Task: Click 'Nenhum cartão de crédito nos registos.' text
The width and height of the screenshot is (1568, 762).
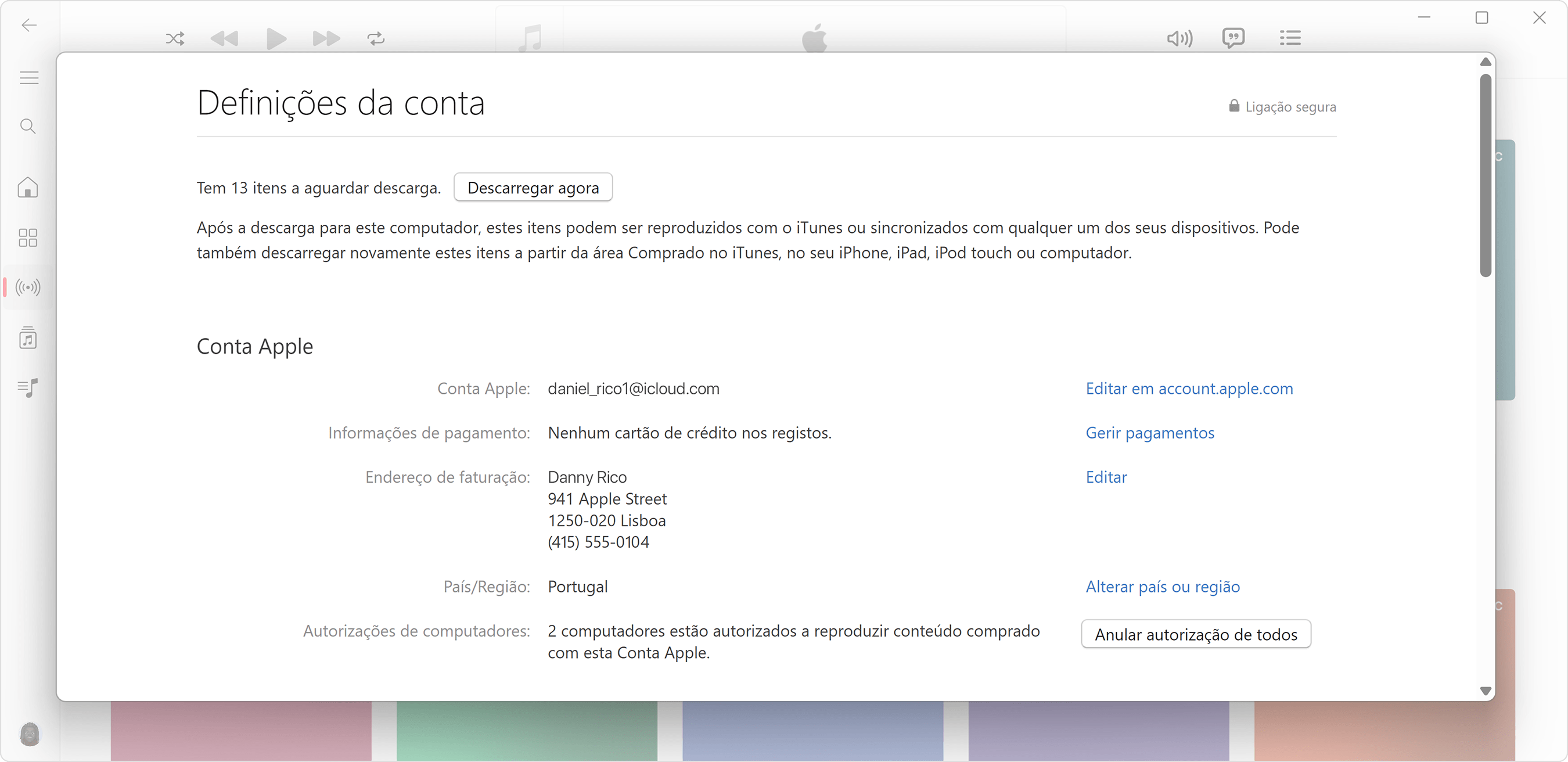Action: tap(690, 433)
